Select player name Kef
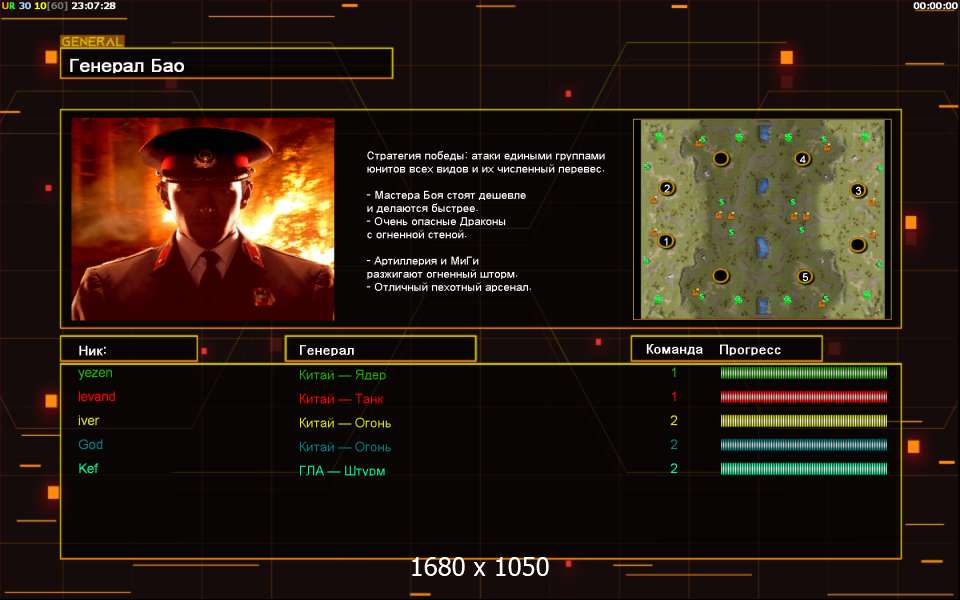The image size is (960, 600). pos(88,468)
